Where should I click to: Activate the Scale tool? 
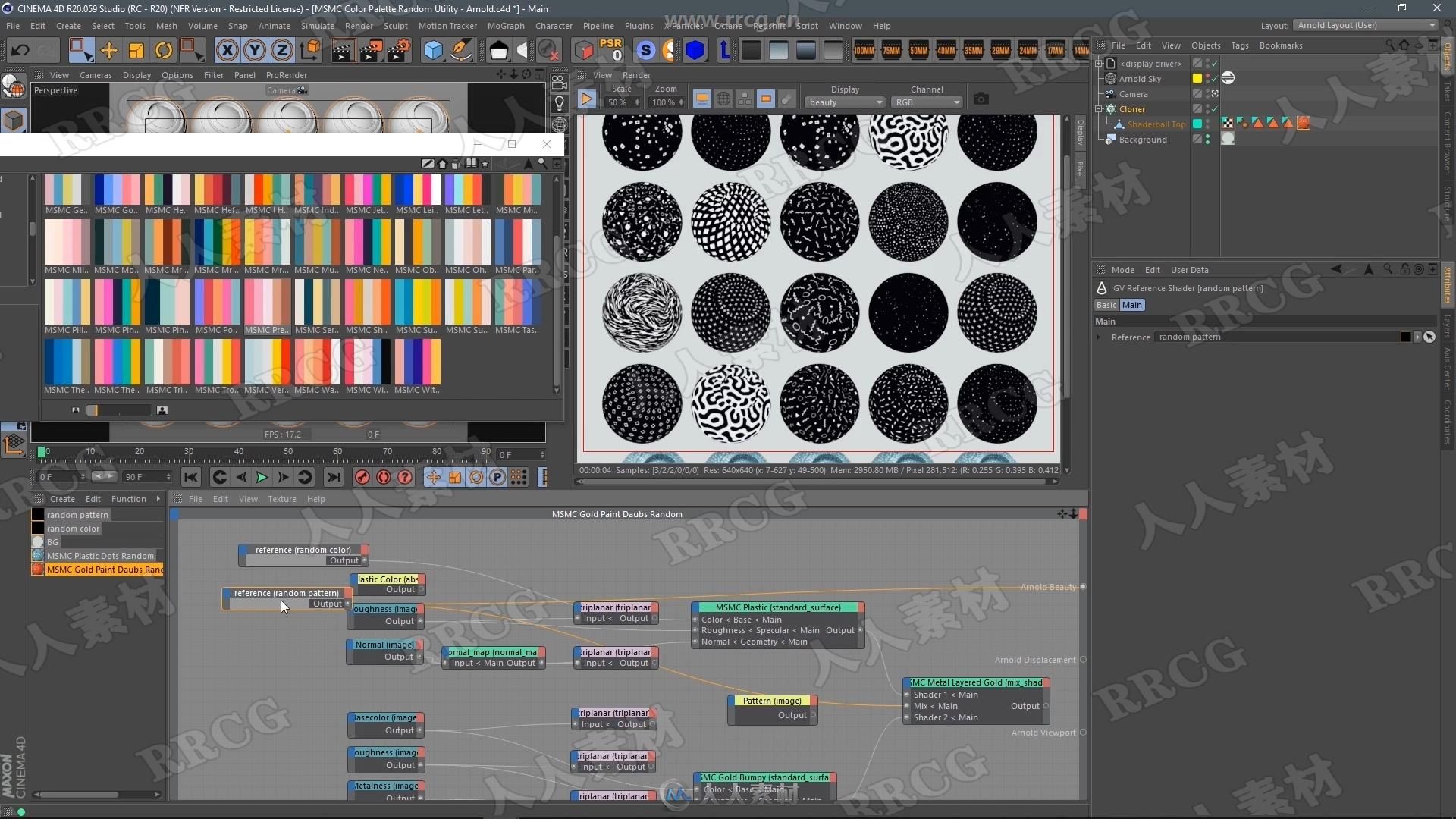click(x=136, y=51)
